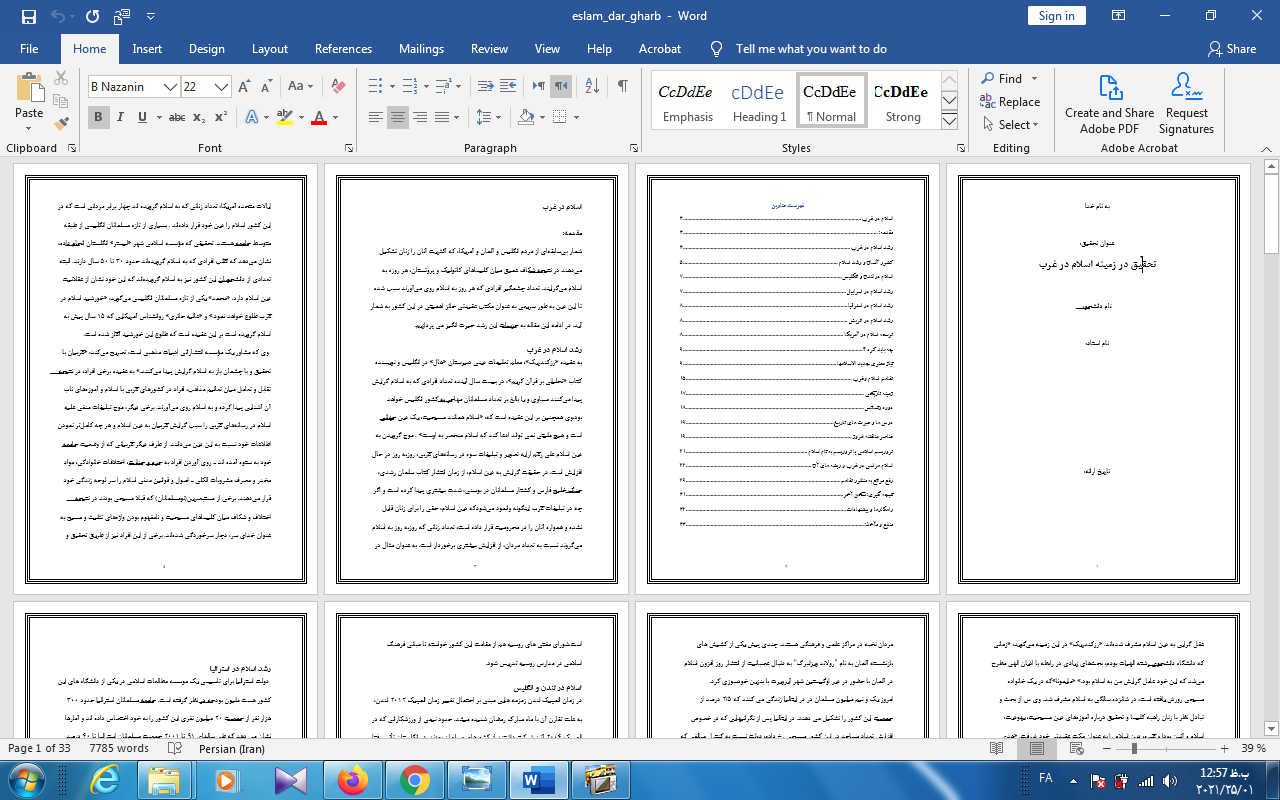Click the Increase Indent icon
The width and height of the screenshot is (1280, 800).
[x=510, y=86]
